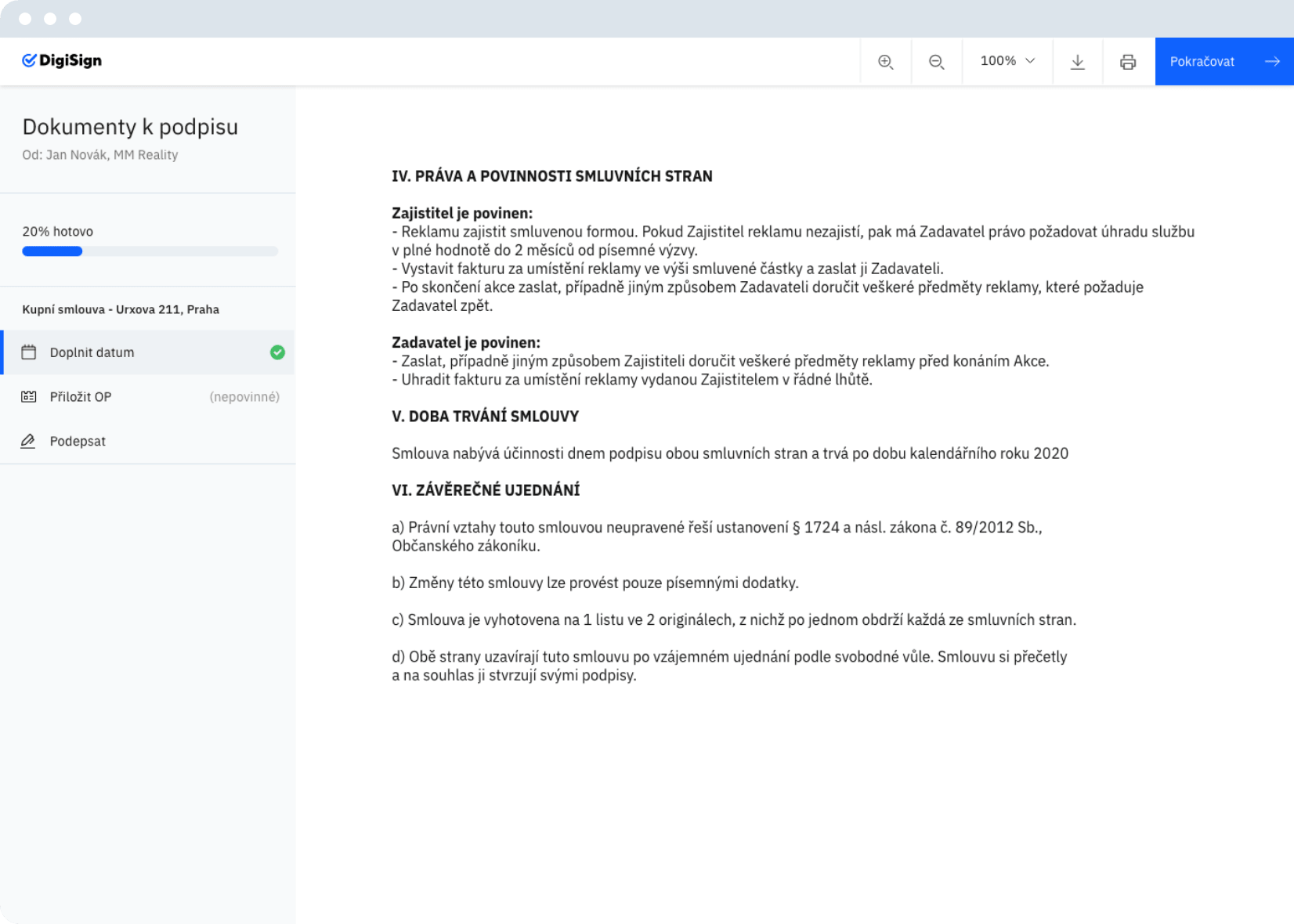Click the pen icon beside Podepsat
Image resolution: width=1294 pixels, height=924 pixels.
click(x=28, y=441)
